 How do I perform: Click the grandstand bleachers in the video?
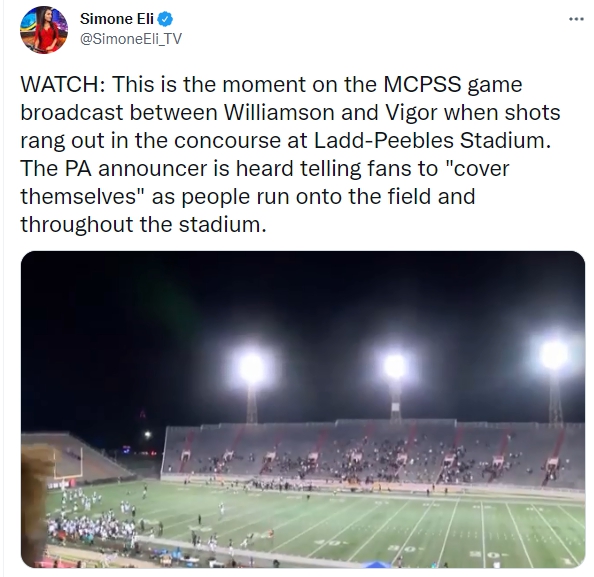[x=373, y=453]
